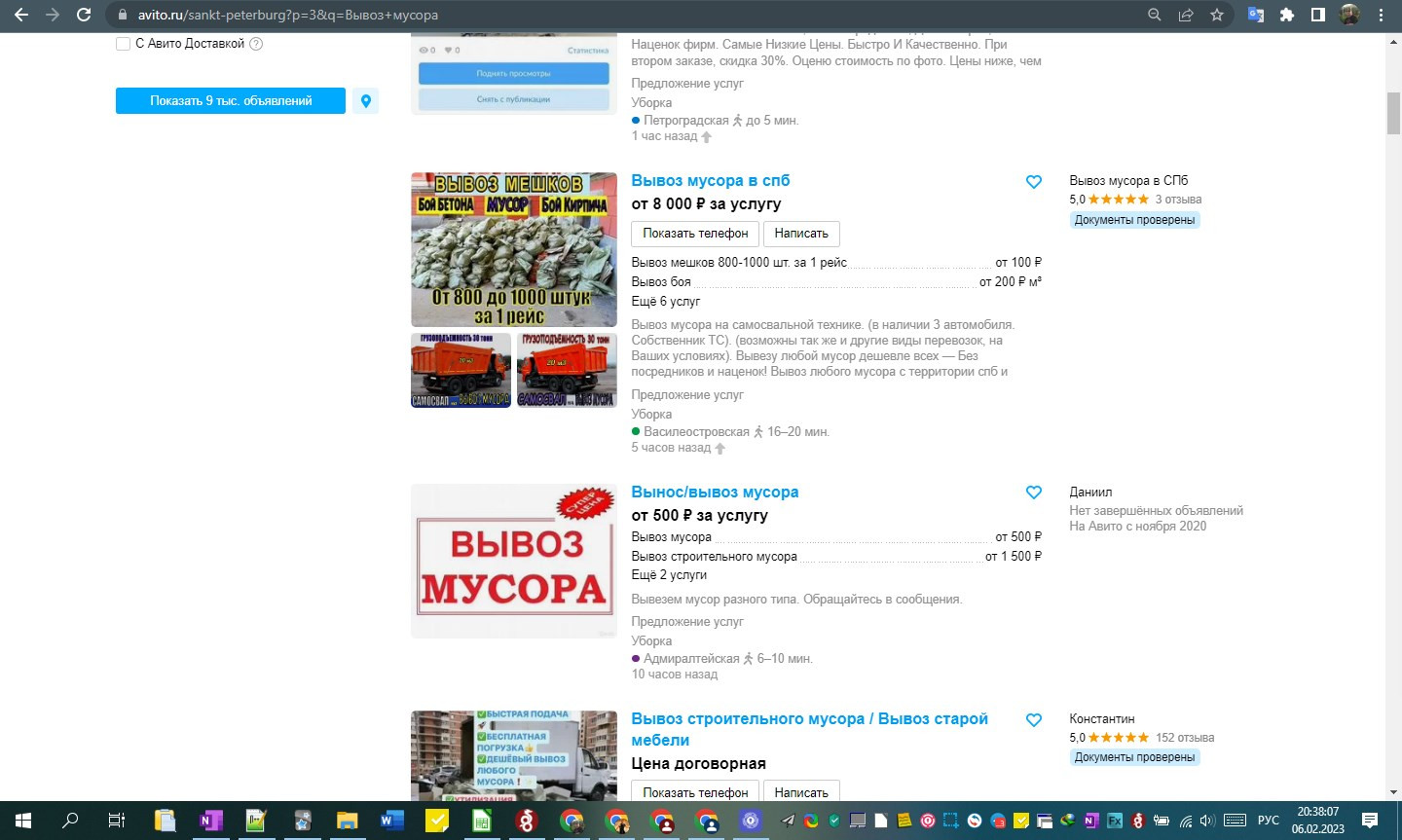
Task: Switch the РУС keyboard language
Action: coord(1268,821)
